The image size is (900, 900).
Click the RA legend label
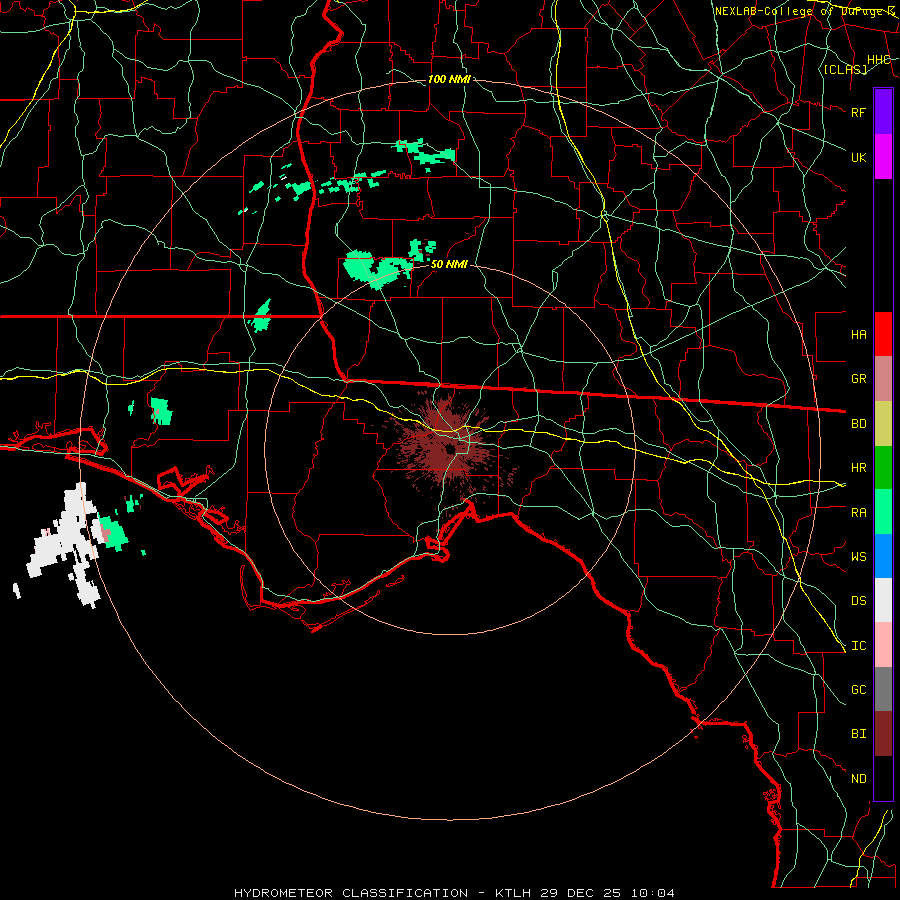click(858, 513)
